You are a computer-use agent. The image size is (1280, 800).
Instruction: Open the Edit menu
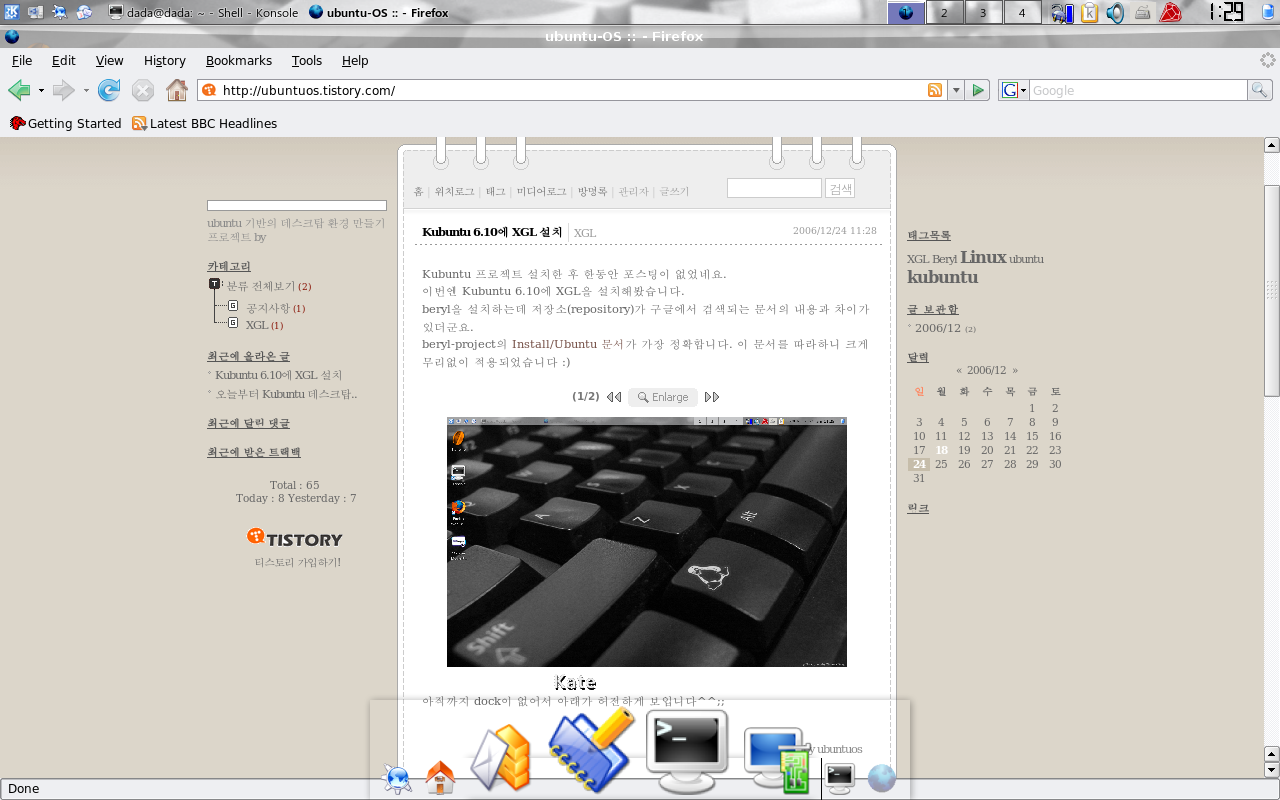click(x=64, y=60)
